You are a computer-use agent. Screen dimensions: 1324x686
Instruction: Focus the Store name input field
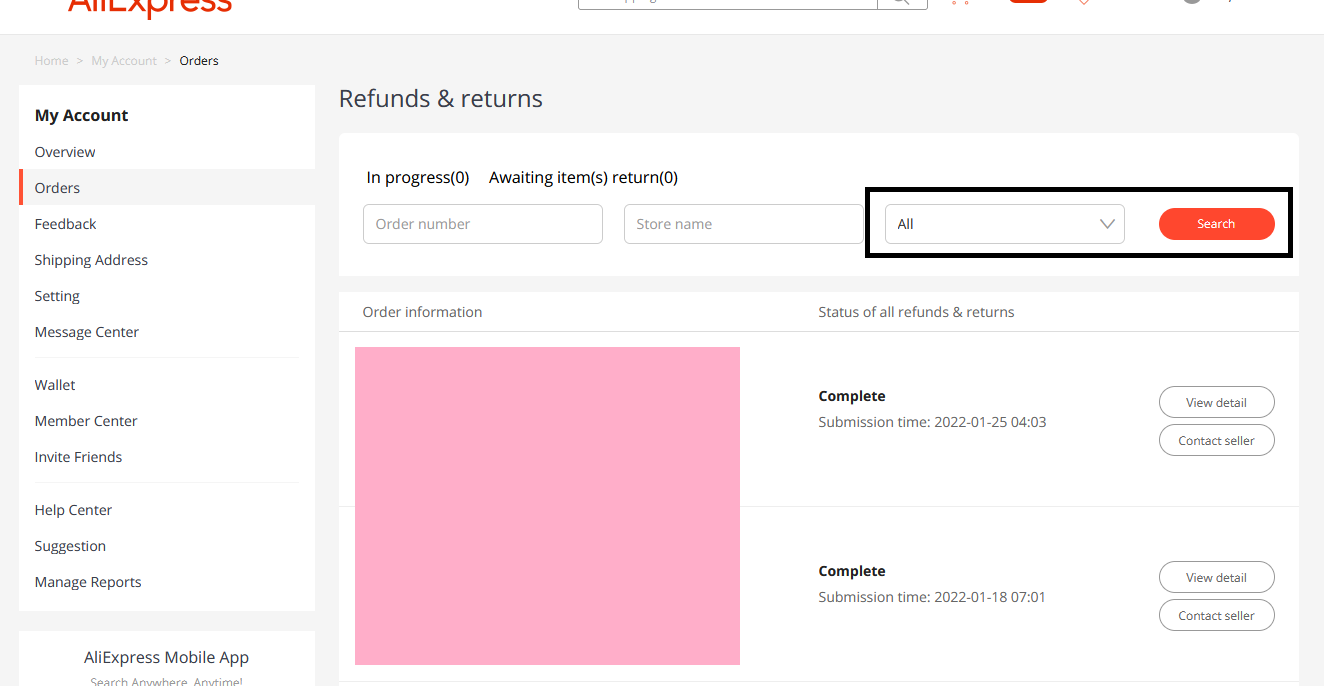743,224
